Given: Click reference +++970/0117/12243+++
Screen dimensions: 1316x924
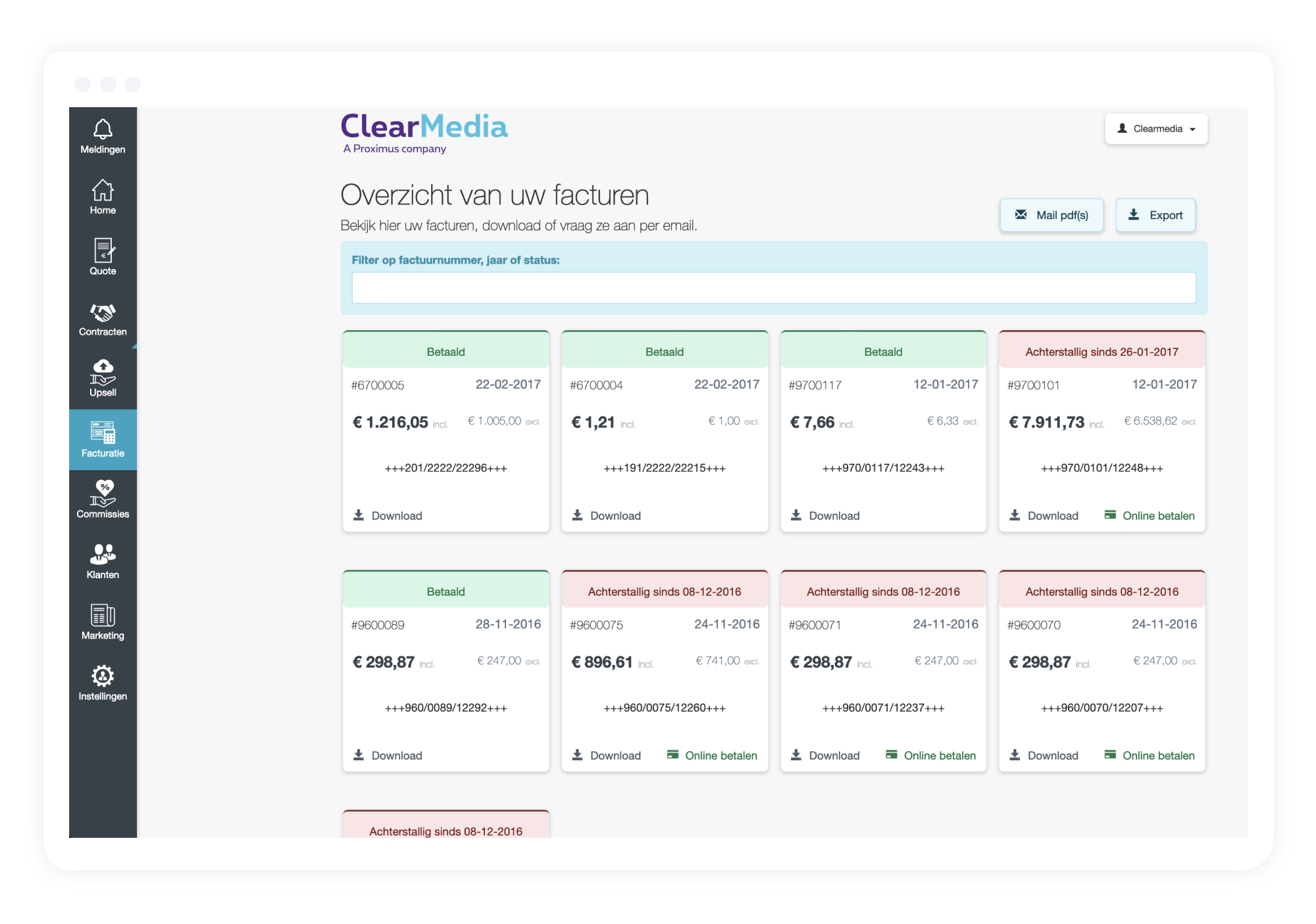Looking at the screenshot, I should 884,468.
